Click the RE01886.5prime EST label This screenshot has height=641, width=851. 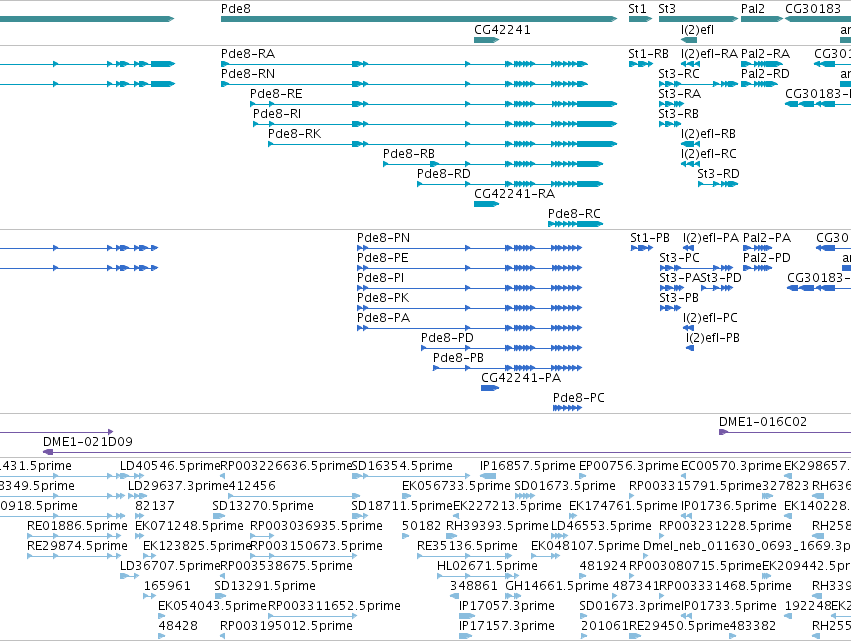click(x=77, y=526)
